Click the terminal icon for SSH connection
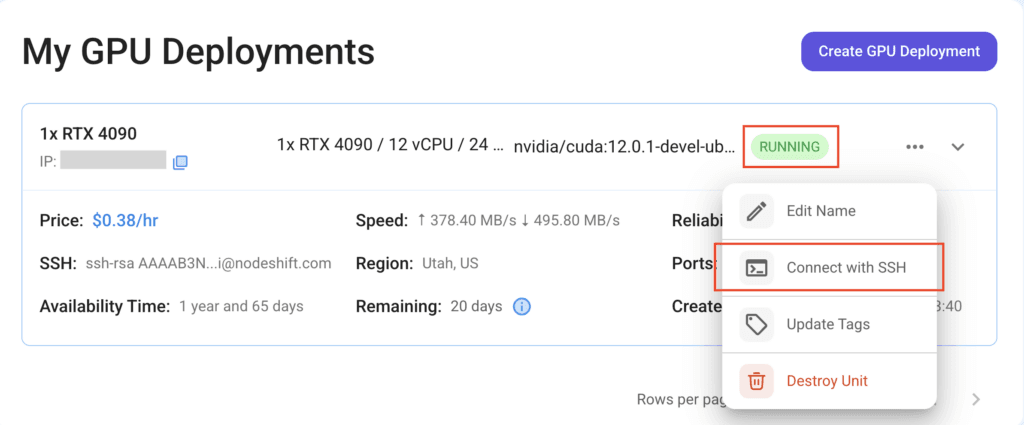This screenshot has width=1024, height=425. 756,268
